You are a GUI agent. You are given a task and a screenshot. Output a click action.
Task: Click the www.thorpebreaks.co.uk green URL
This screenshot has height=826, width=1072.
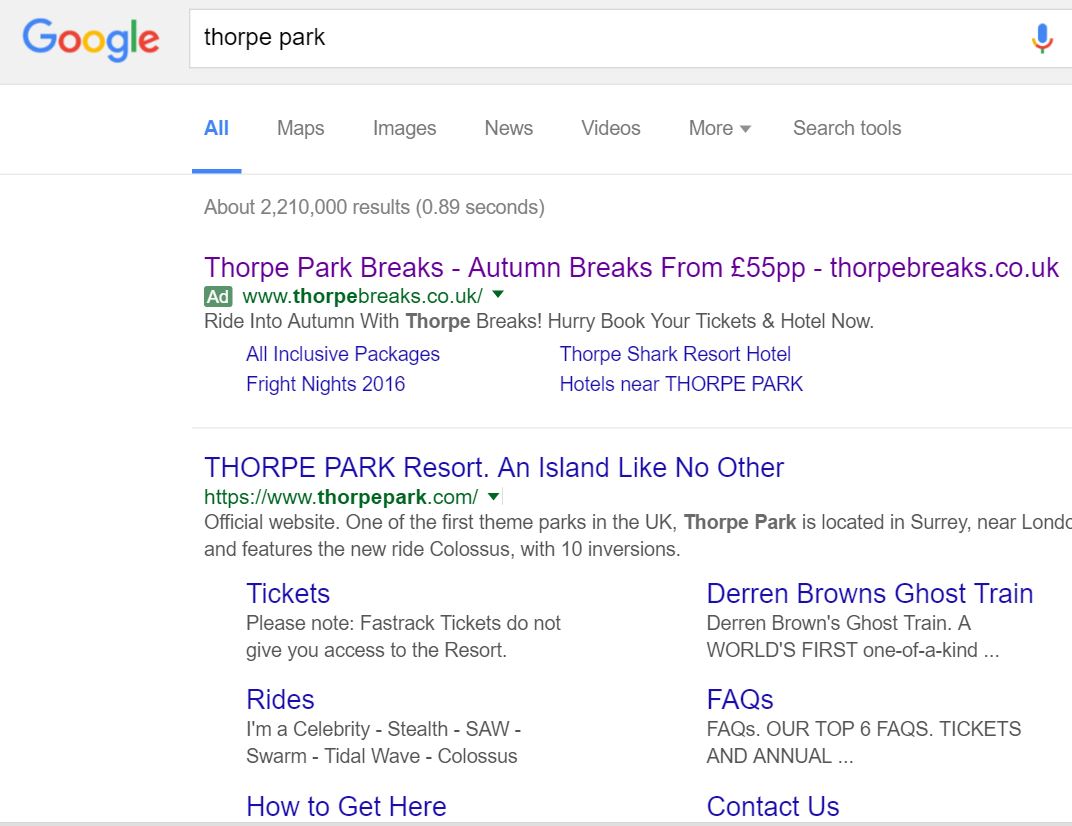coord(362,296)
